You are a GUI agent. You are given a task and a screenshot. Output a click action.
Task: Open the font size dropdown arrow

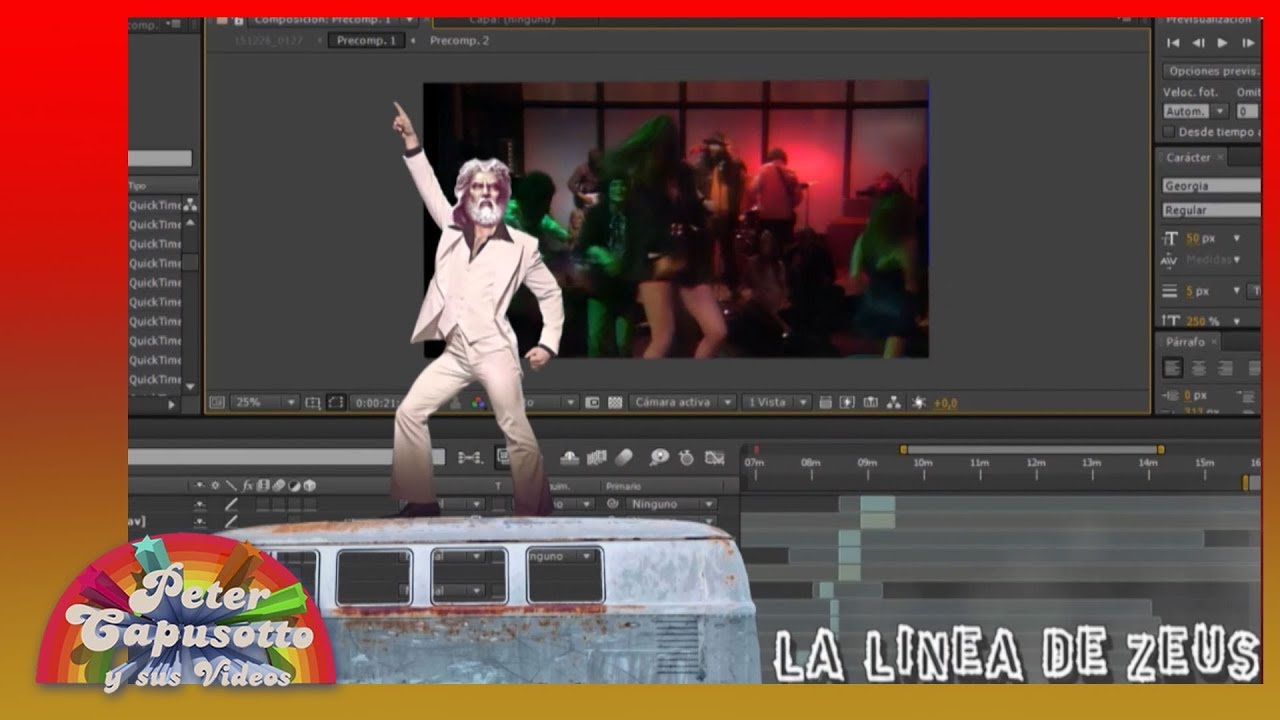click(x=1237, y=239)
